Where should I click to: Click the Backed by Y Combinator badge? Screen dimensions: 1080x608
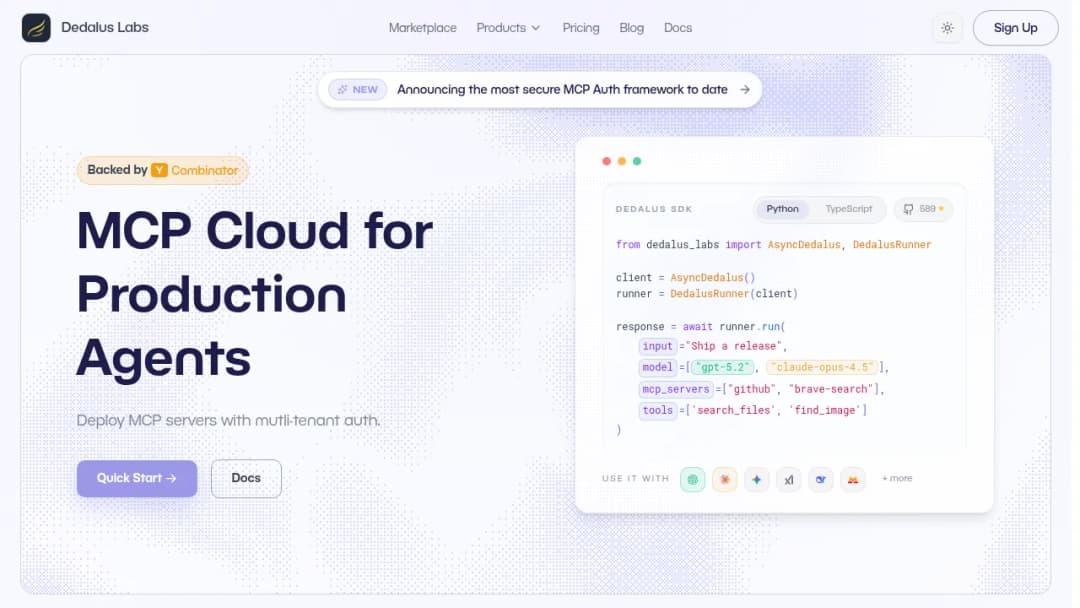tap(163, 170)
